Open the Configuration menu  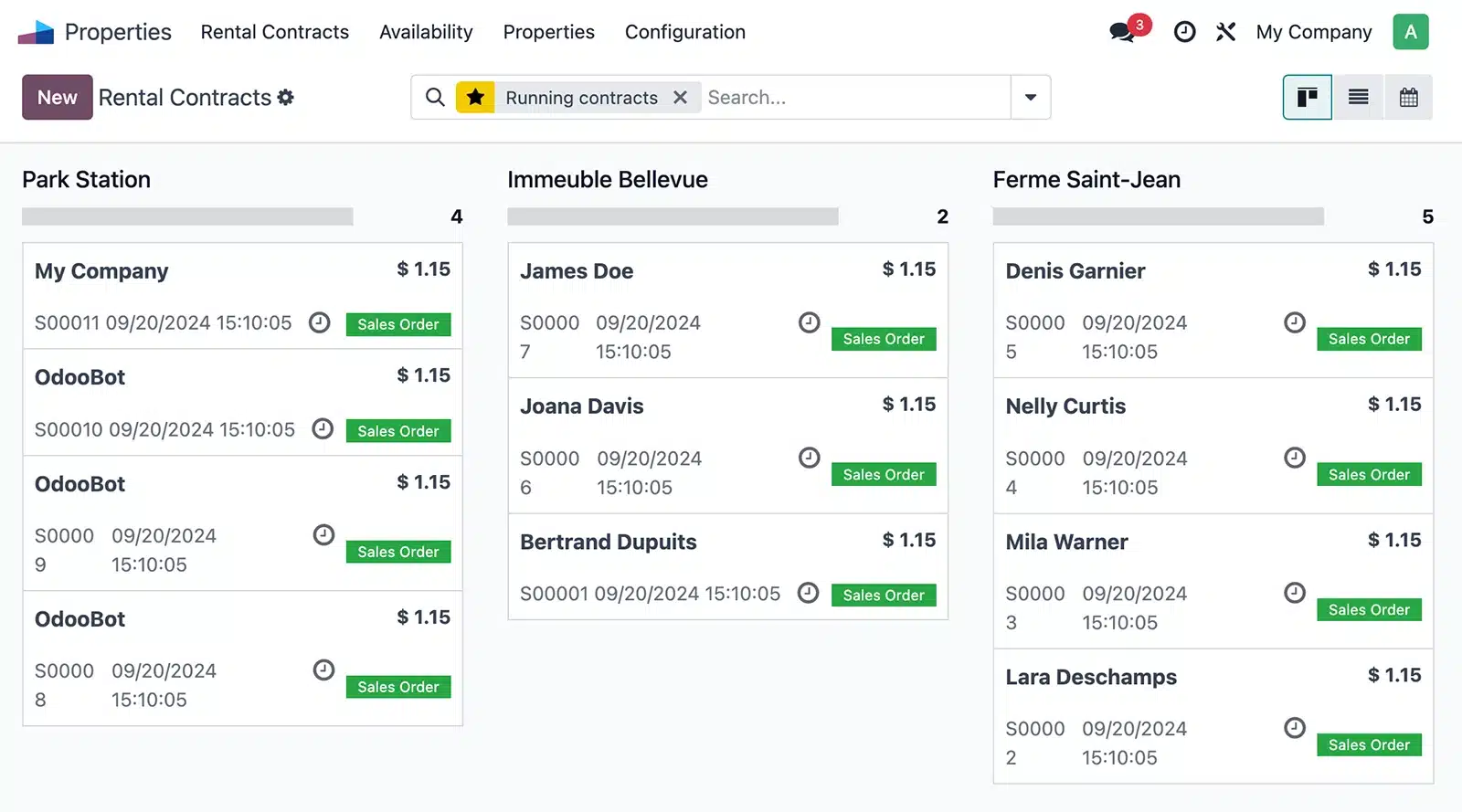coord(684,32)
